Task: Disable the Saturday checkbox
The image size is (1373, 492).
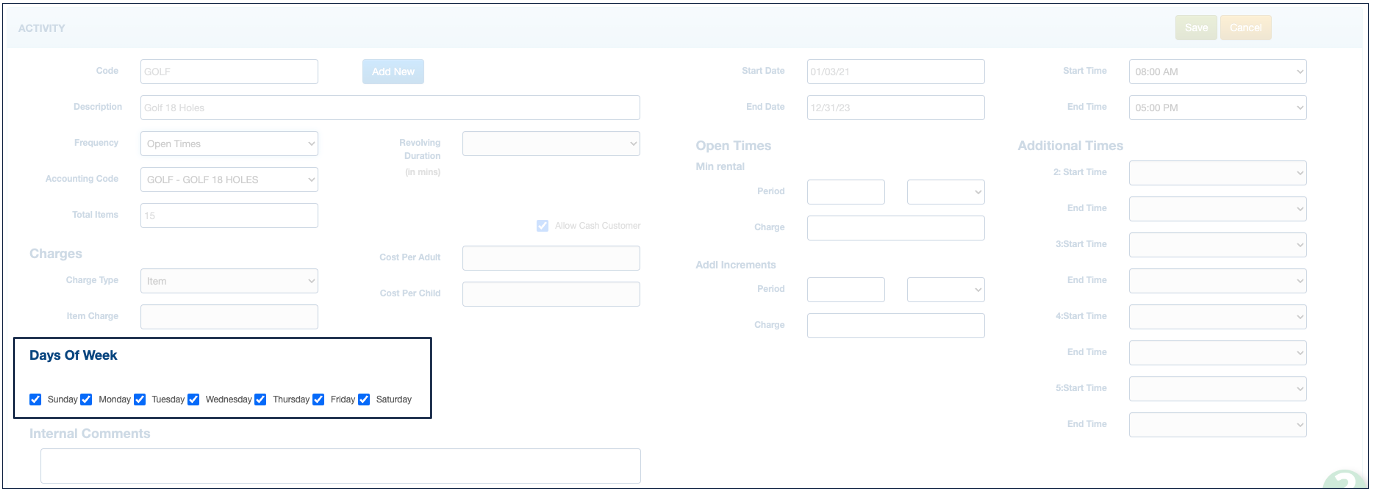Action: pos(364,399)
